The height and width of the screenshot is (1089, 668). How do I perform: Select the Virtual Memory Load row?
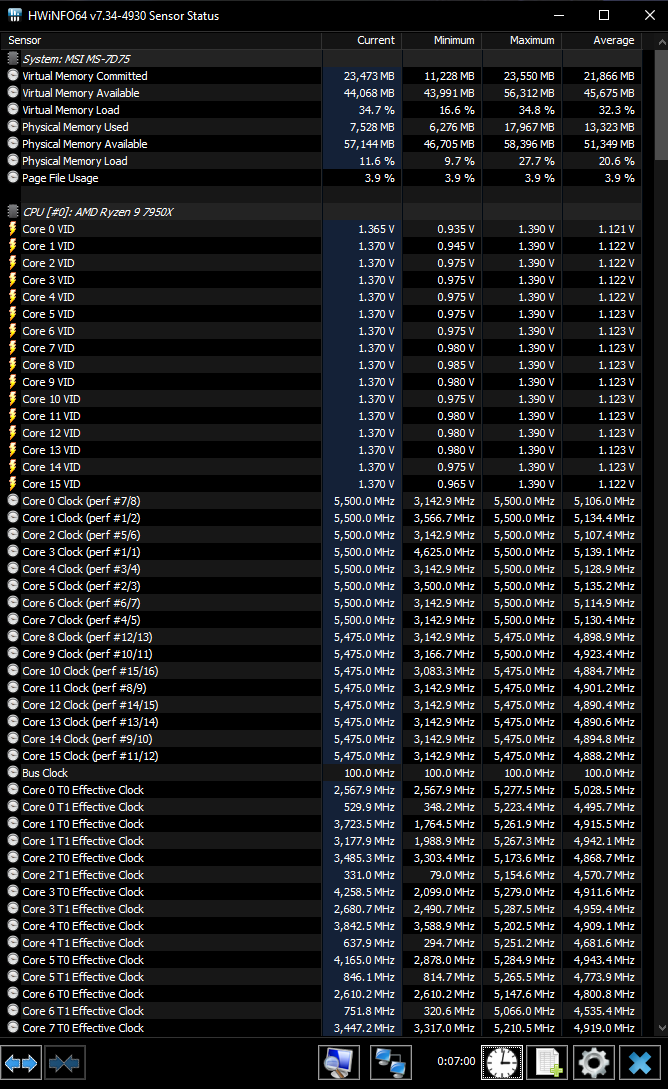(321, 110)
